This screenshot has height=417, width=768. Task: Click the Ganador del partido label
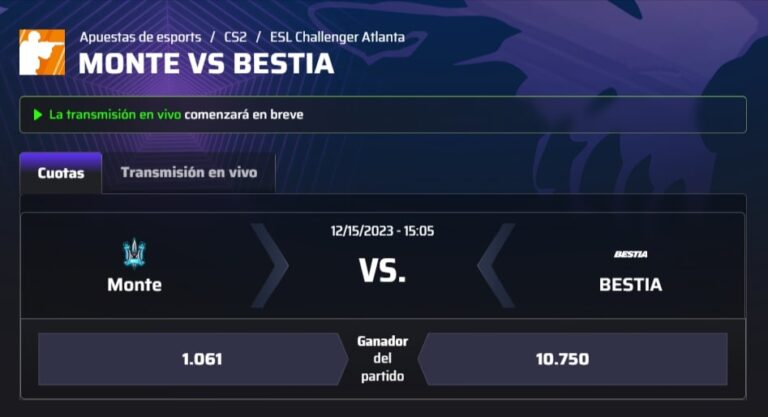point(383,359)
